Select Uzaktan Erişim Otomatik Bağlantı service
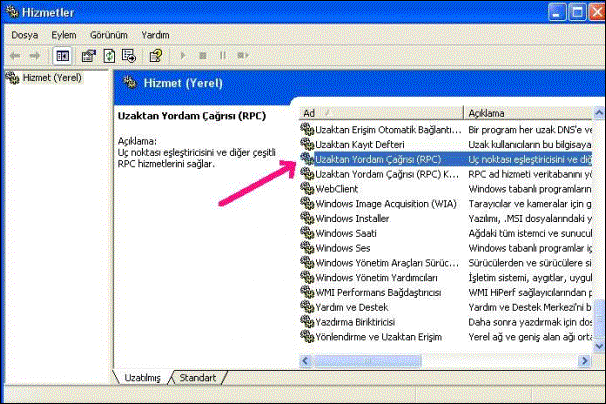 [x=388, y=130]
